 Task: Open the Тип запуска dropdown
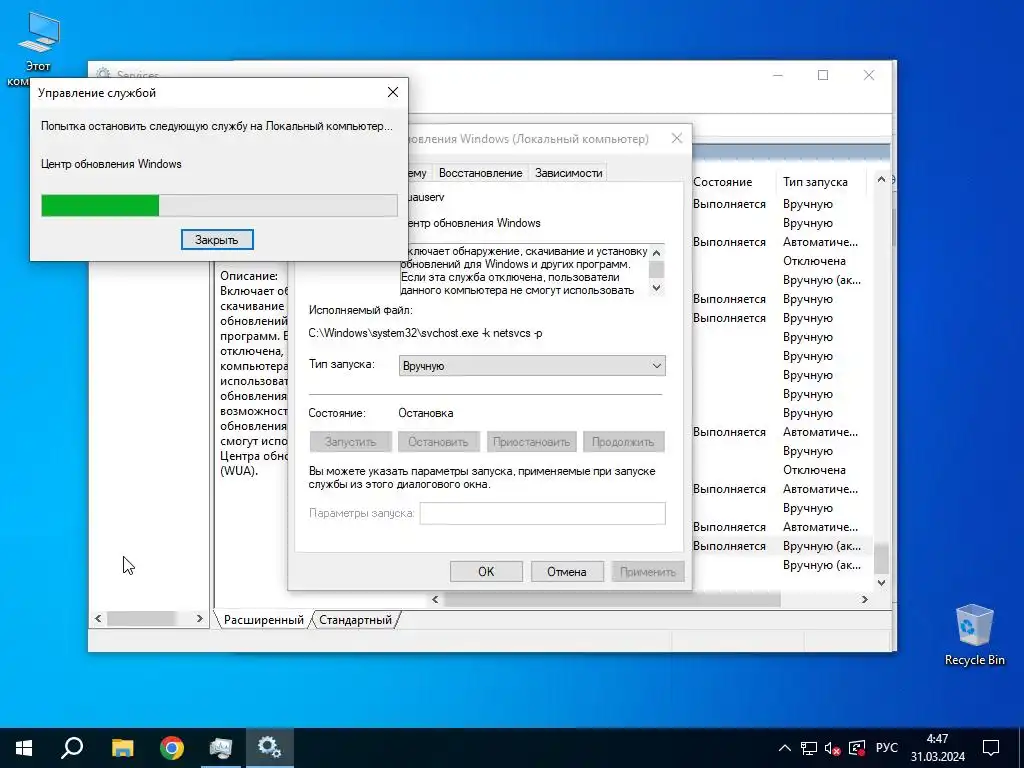(532, 366)
